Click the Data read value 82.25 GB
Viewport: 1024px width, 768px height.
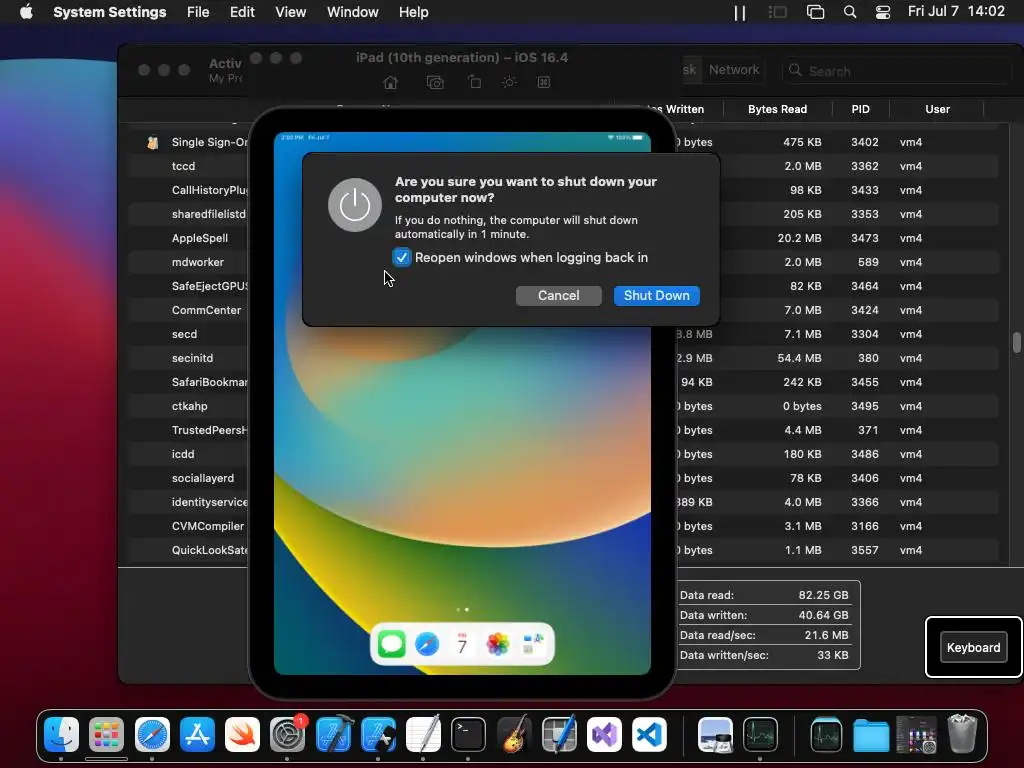coord(823,595)
